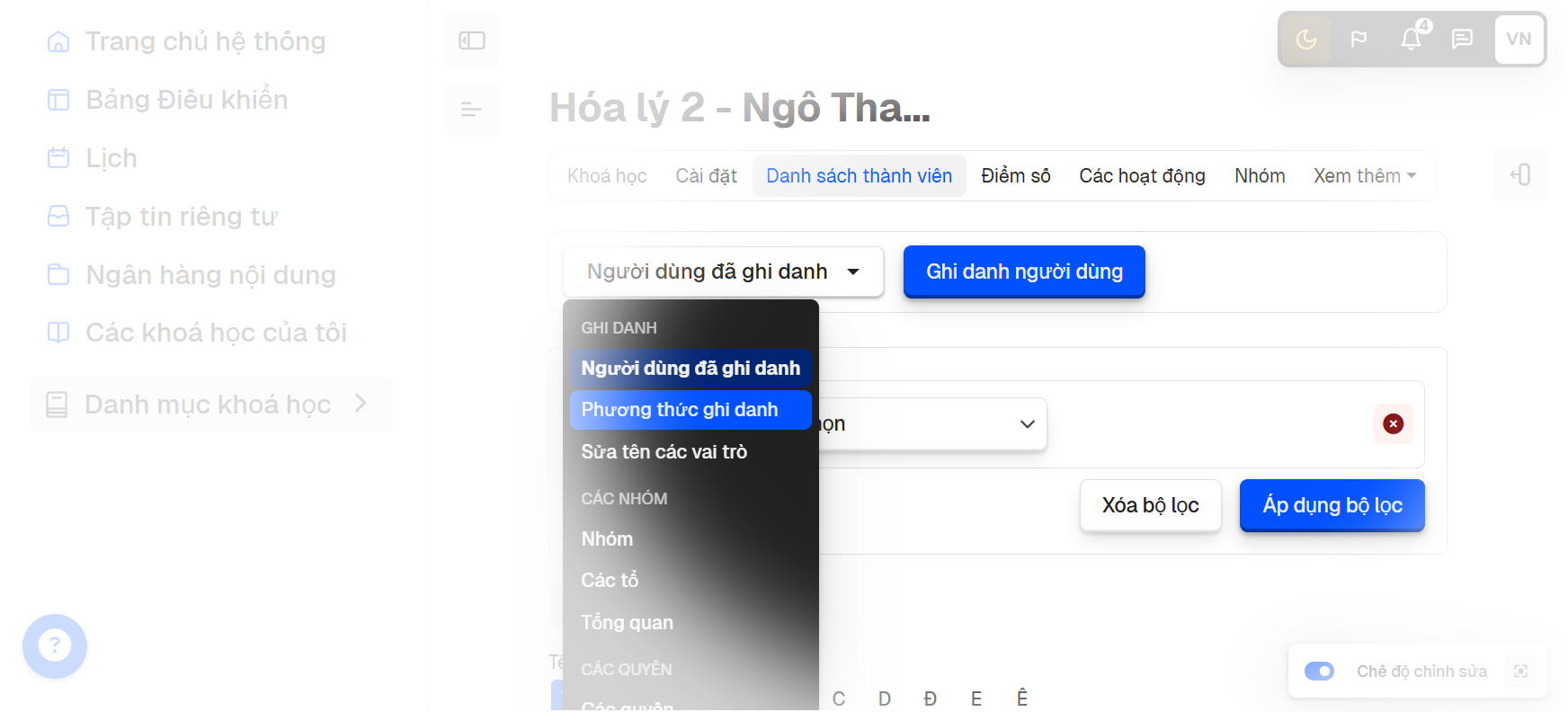1568x712 pixels.
Task: Expand Xem thêm dropdown
Action: click(1365, 176)
